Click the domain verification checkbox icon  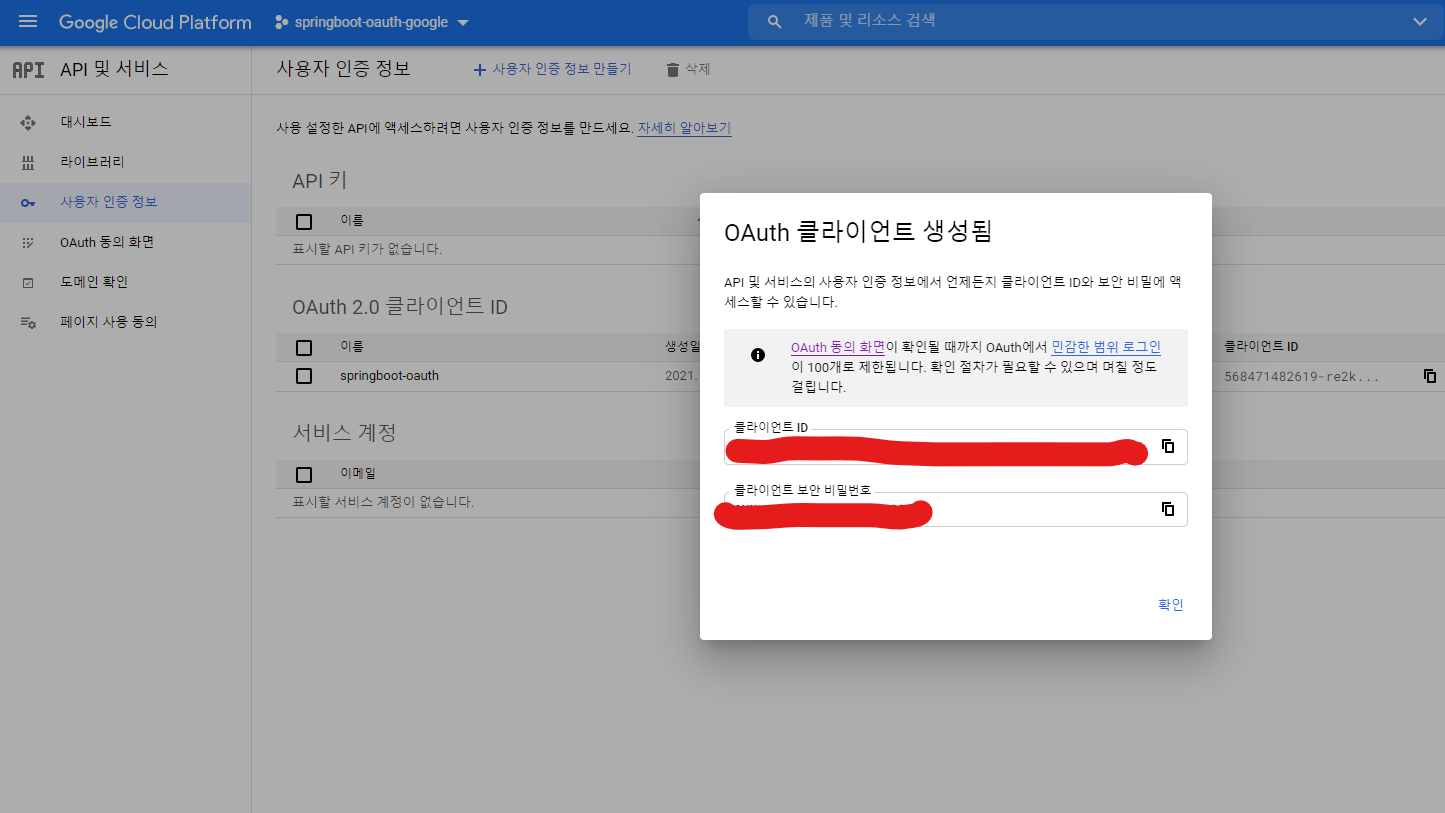coord(28,283)
